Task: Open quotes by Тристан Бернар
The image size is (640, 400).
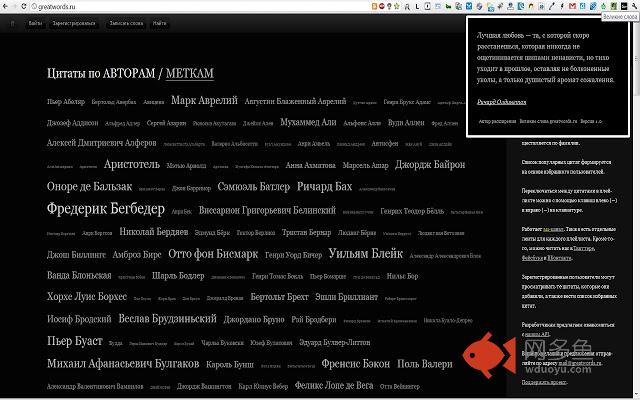Action: point(306,232)
